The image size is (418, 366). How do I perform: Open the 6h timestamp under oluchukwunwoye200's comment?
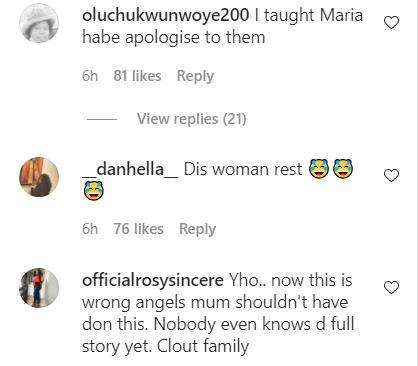[90, 76]
